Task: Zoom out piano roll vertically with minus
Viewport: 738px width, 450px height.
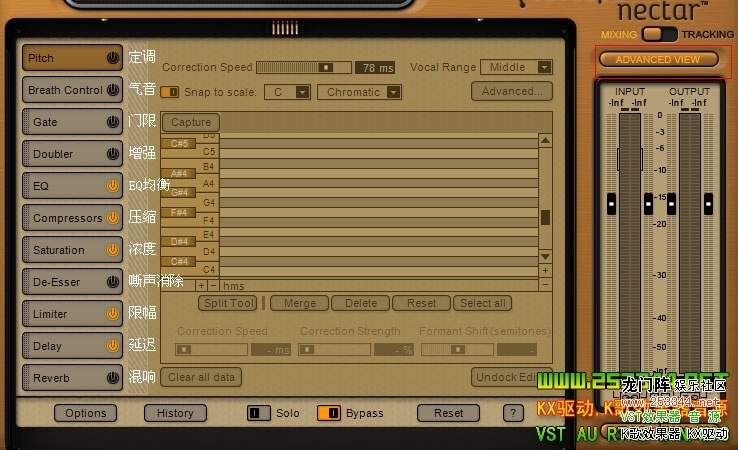Action: (545, 284)
